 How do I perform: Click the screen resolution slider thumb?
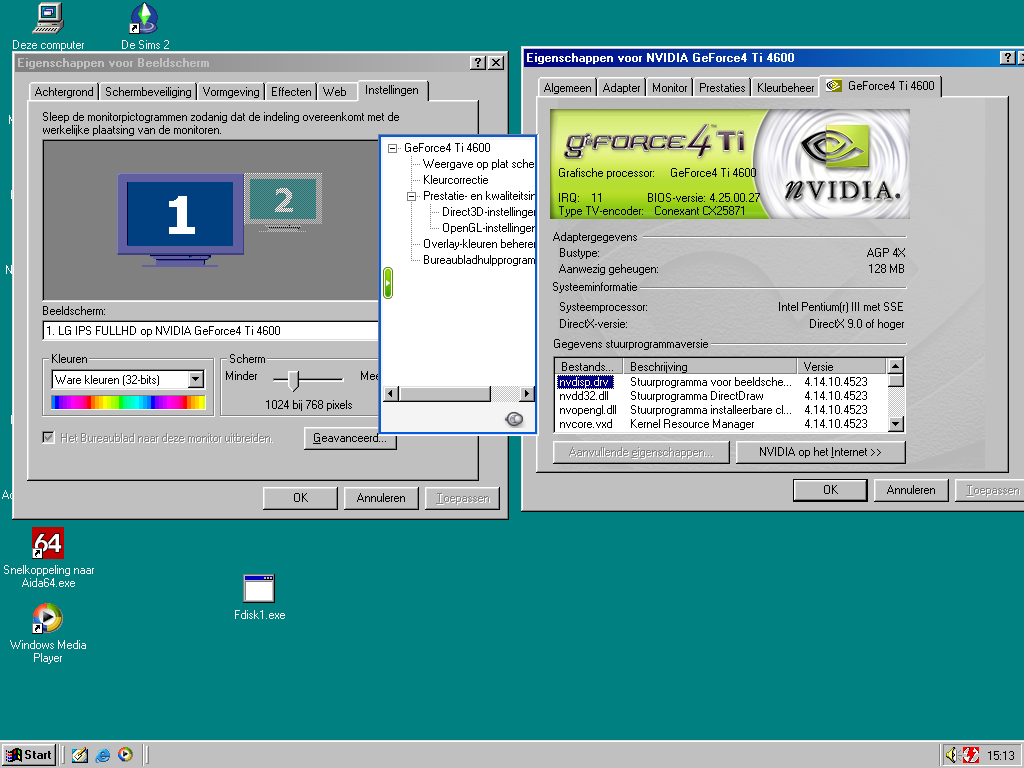294,379
